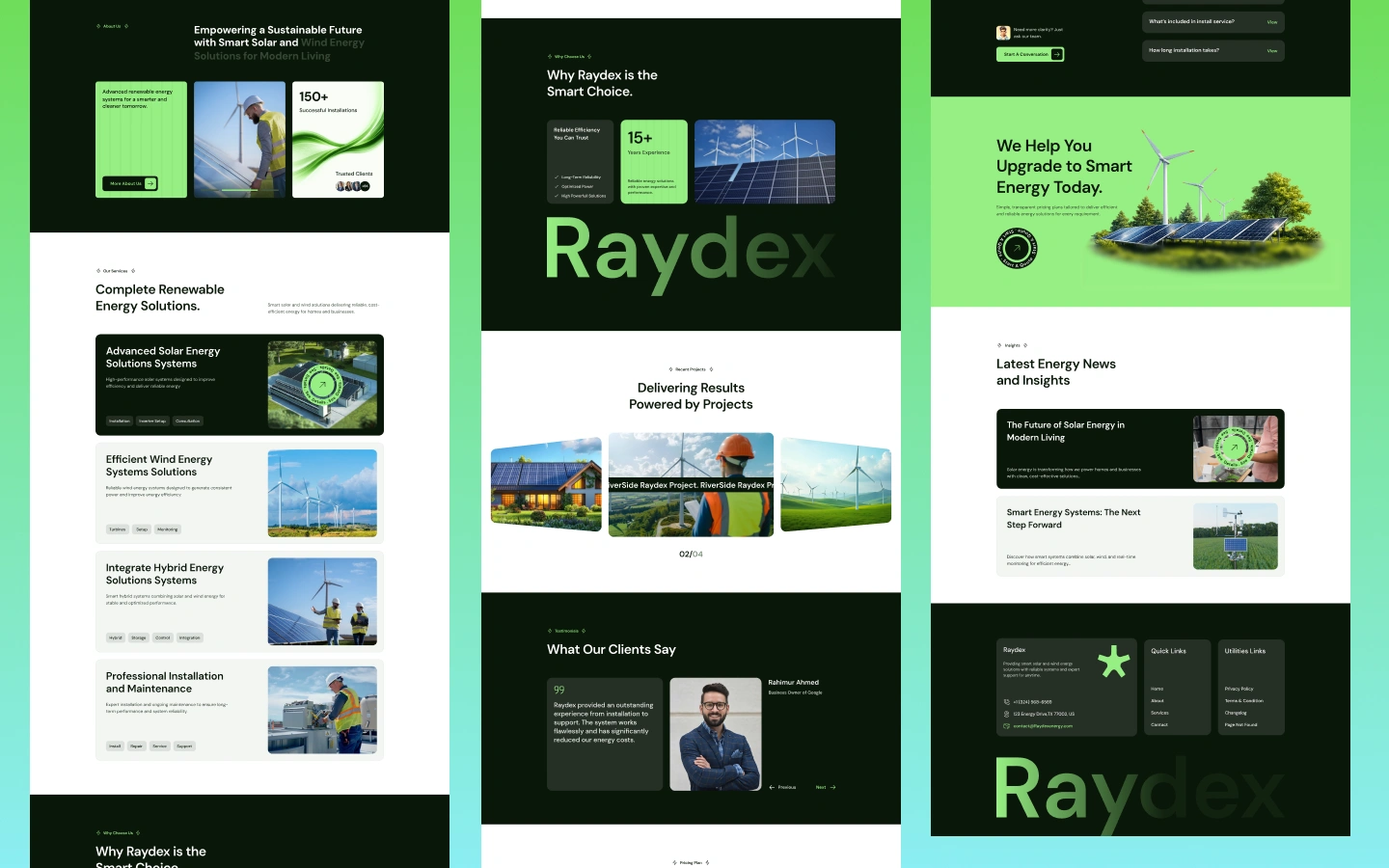Open the Contact link in Quick Links
1389x868 pixels.
coord(1159,724)
